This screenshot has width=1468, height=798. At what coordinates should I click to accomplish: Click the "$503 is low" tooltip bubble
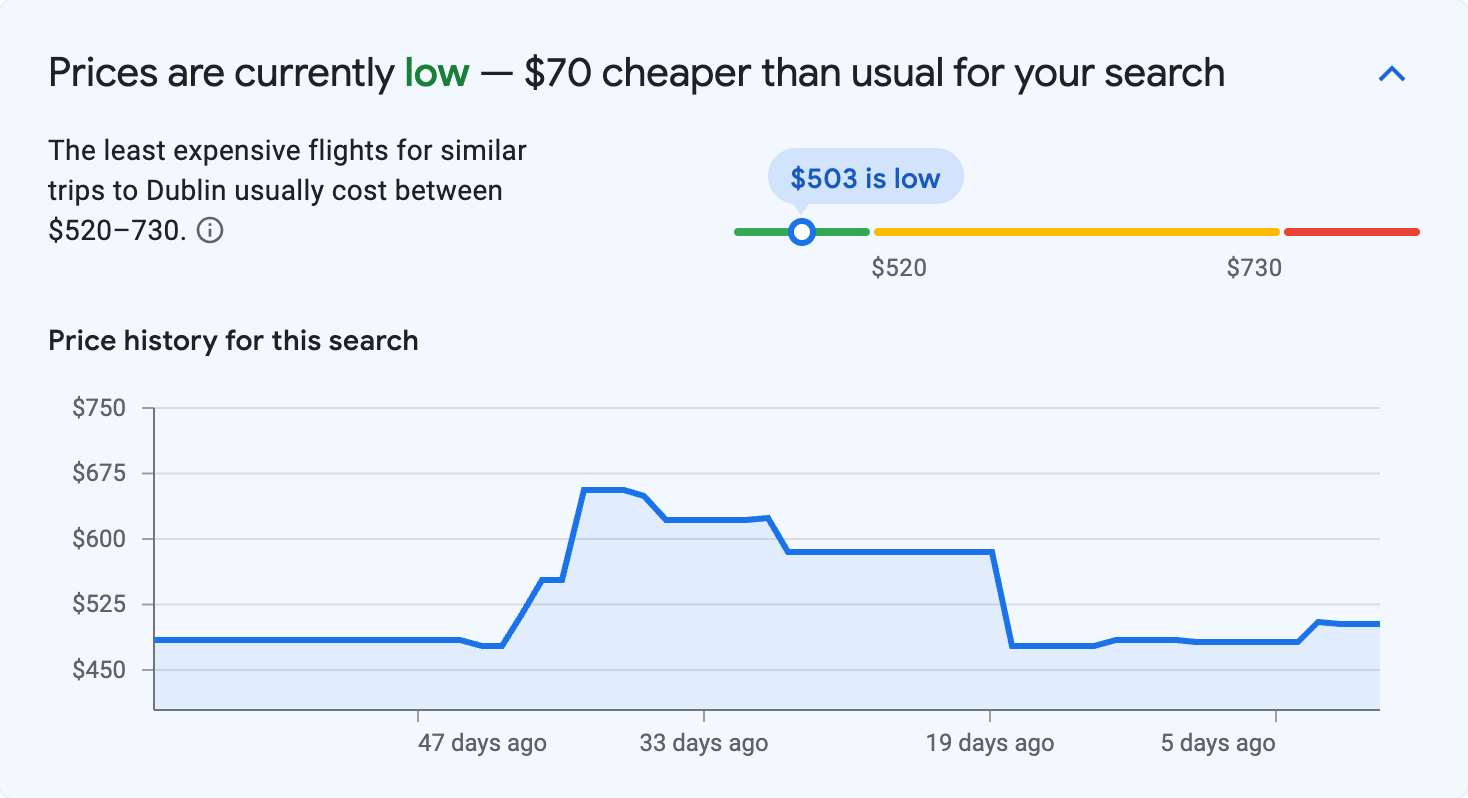coord(864,176)
